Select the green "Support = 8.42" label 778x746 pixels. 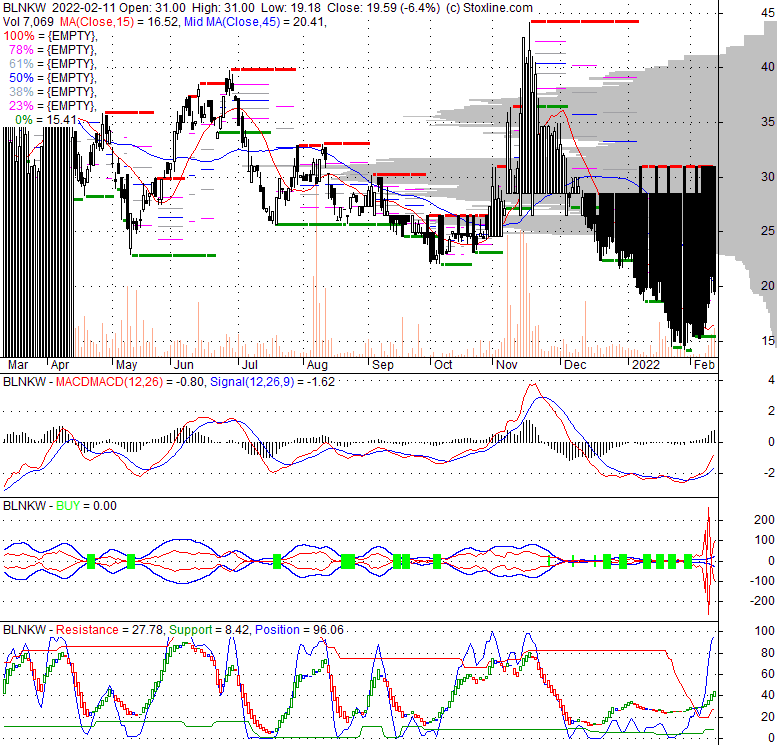tap(208, 630)
